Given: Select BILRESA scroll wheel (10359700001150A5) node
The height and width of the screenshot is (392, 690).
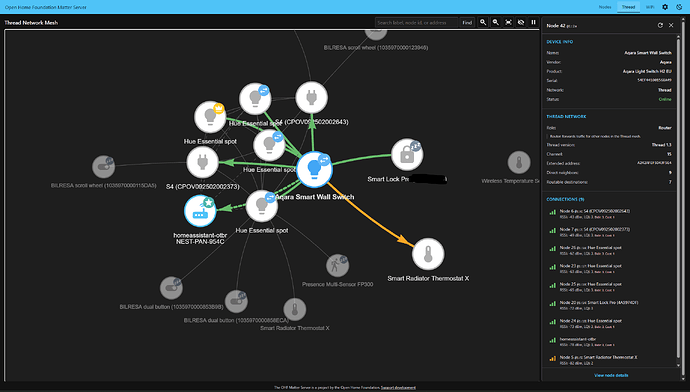Looking at the screenshot, I should pyautogui.click(x=103, y=167).
